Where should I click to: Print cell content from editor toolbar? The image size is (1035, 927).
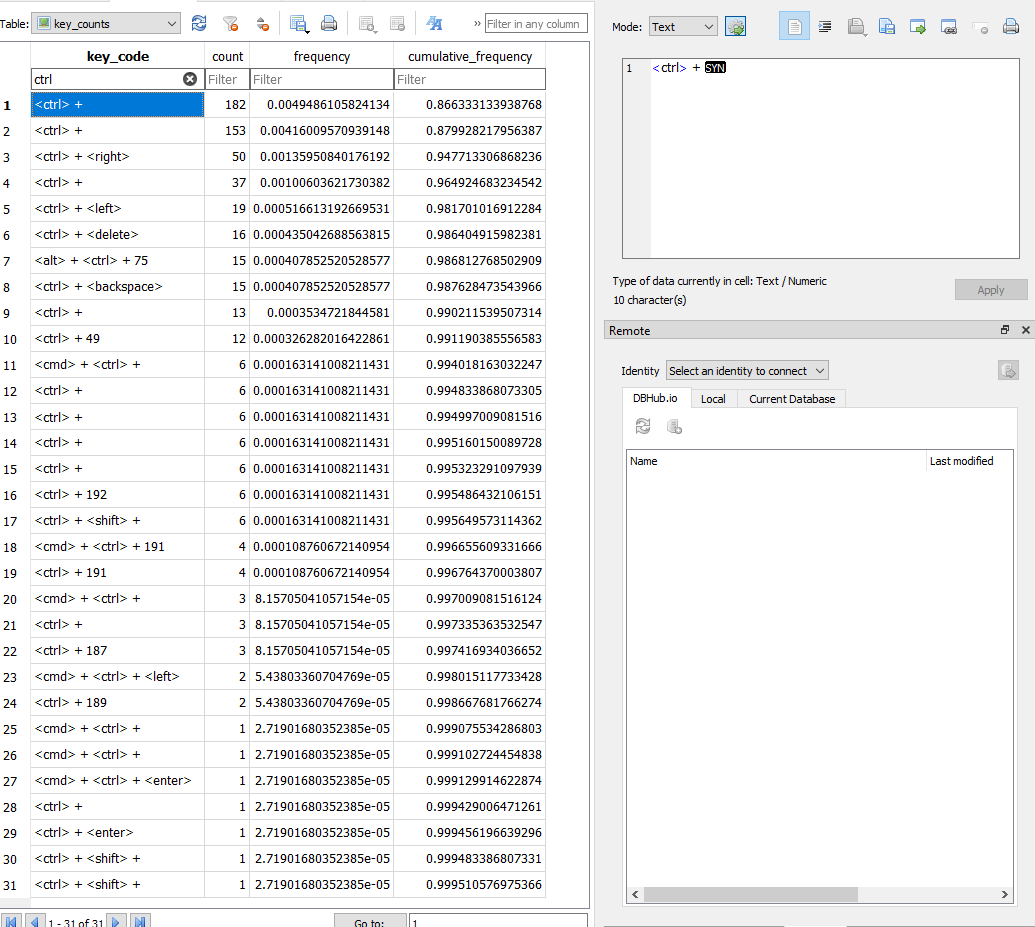[1011, 26]
